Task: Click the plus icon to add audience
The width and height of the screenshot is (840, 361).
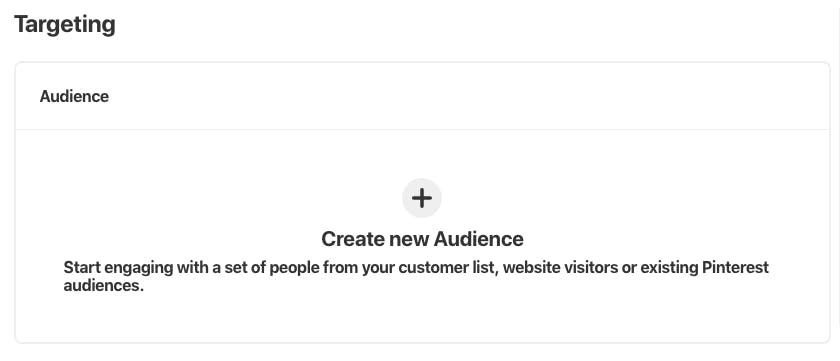Action: click(x=422, y=198)
